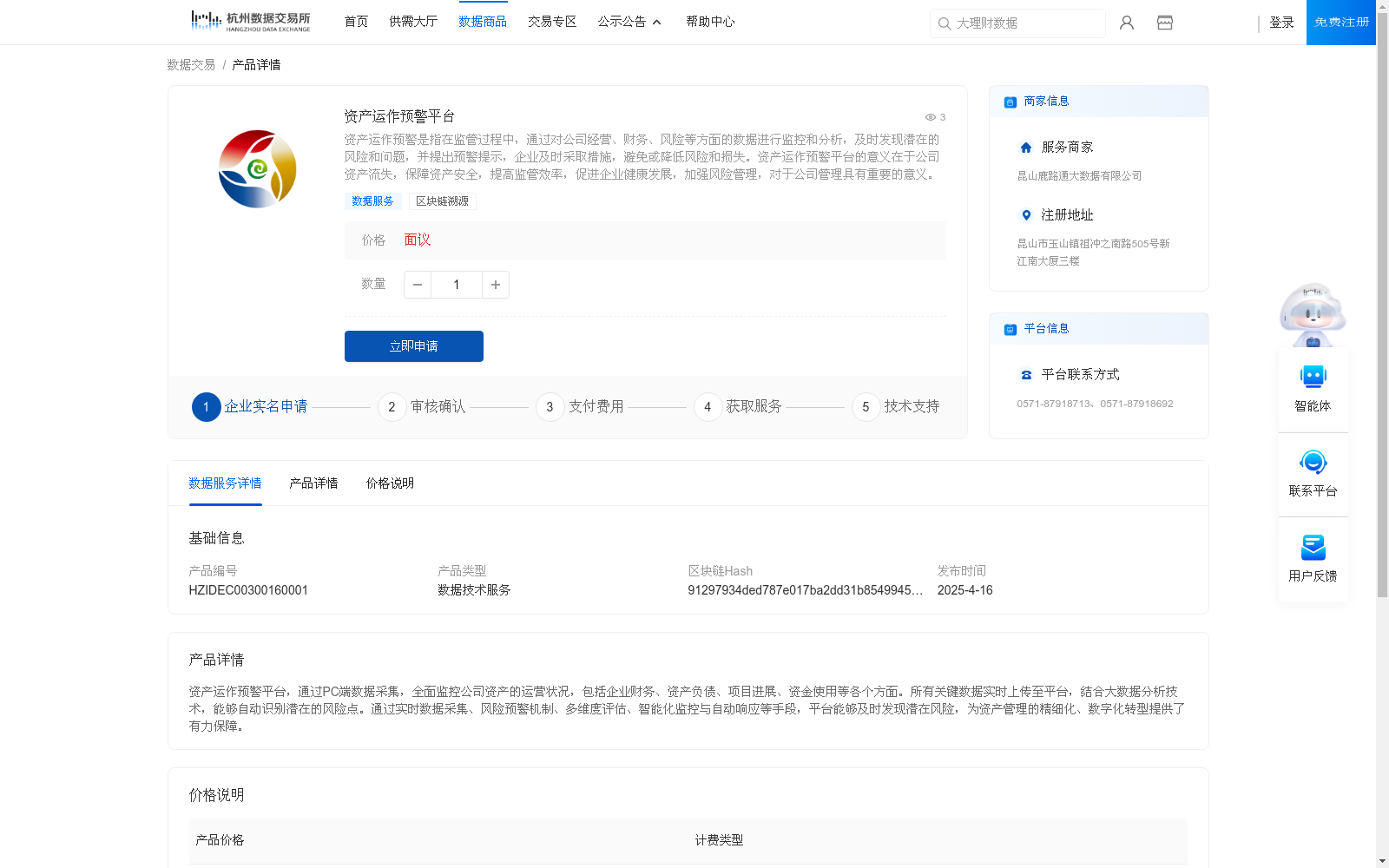Select step 2 审核确认 circle

(x=392, y=406)
